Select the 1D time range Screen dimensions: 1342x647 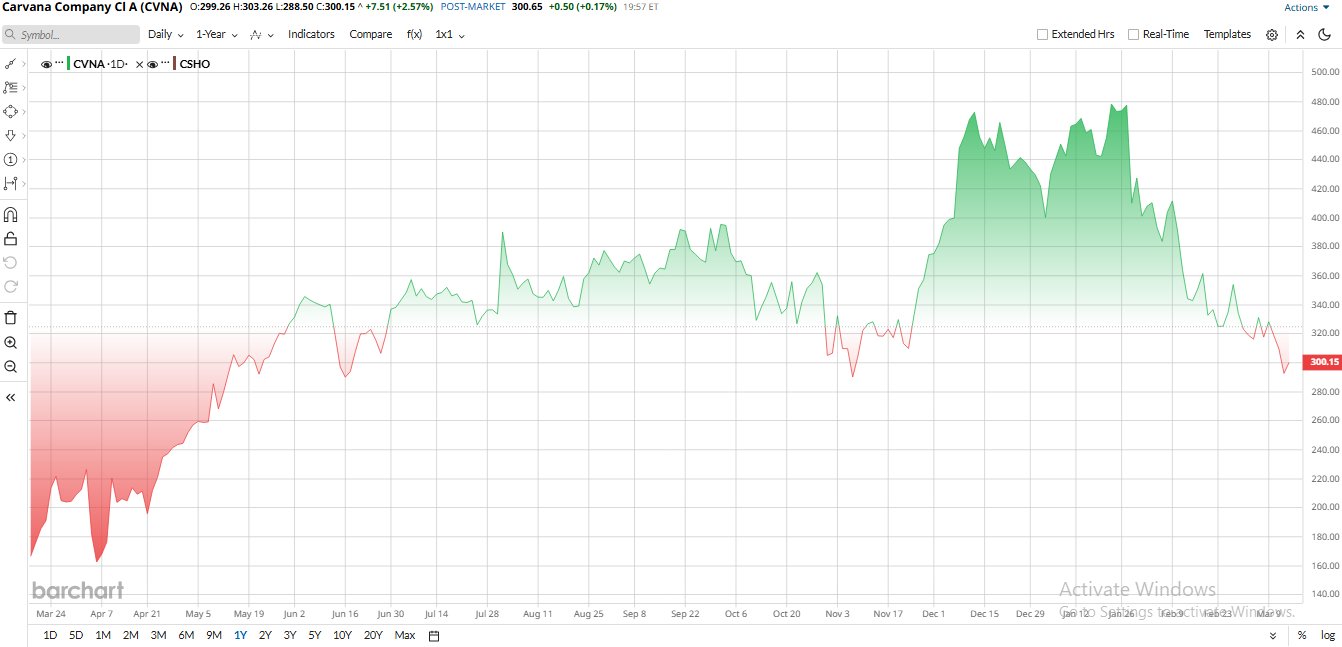coord(50,635)
